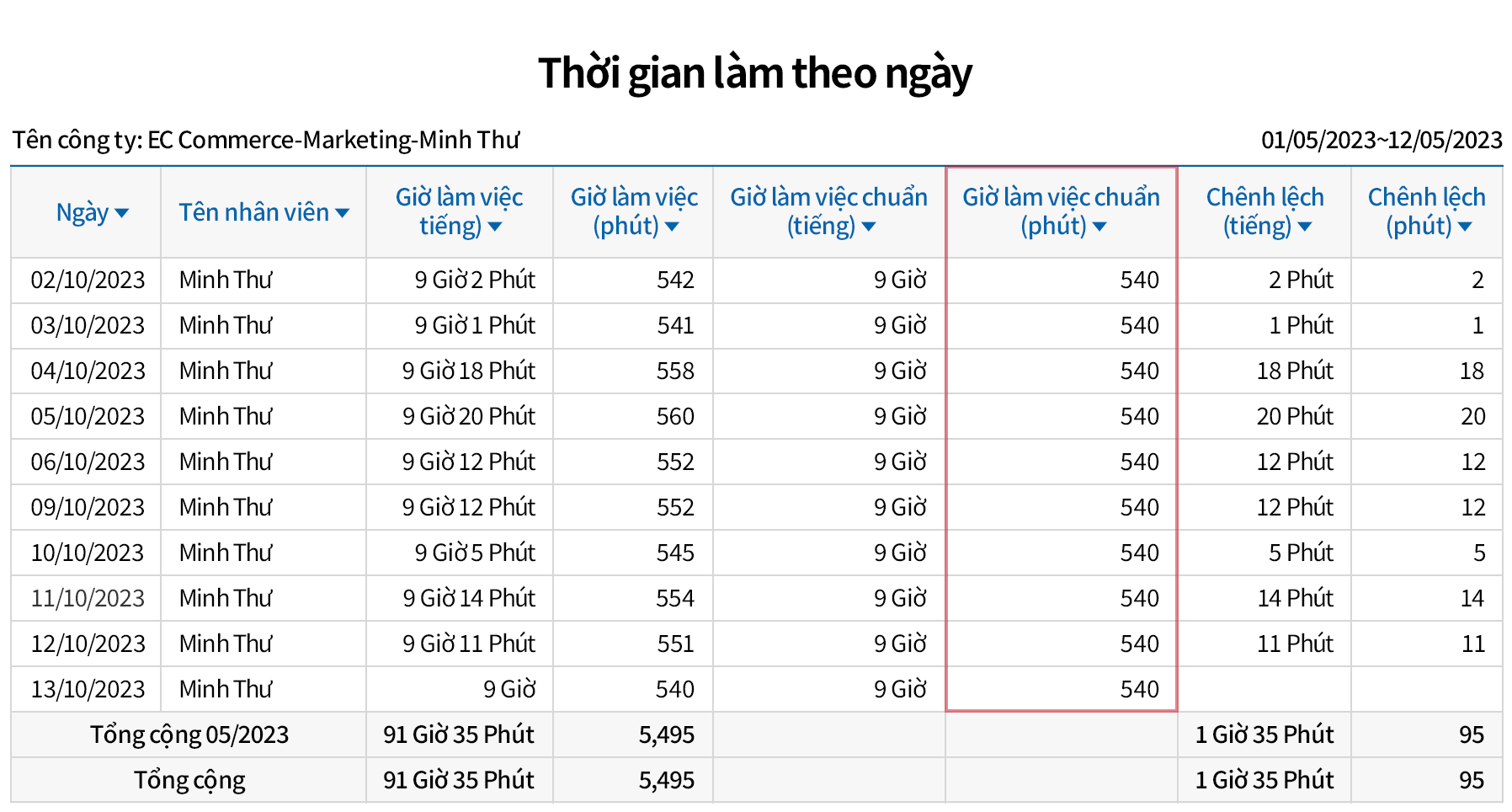Viewport: 1512px width, 812px height.
Task: Expand Giờ làm việc chuẩn (tiếng) arrow
Action: [869, 227]
